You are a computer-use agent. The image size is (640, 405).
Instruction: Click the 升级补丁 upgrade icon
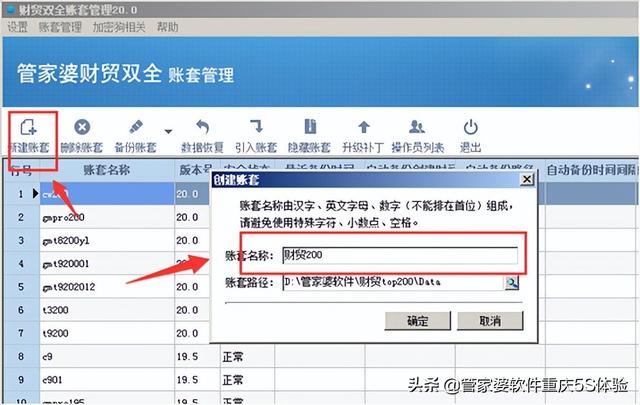tap(364, 127)
